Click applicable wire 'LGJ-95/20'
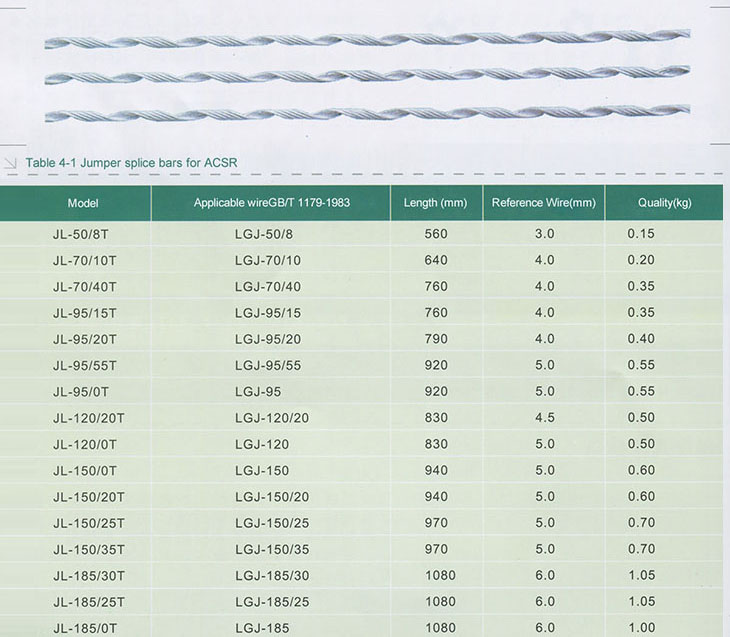 (268, 339)
